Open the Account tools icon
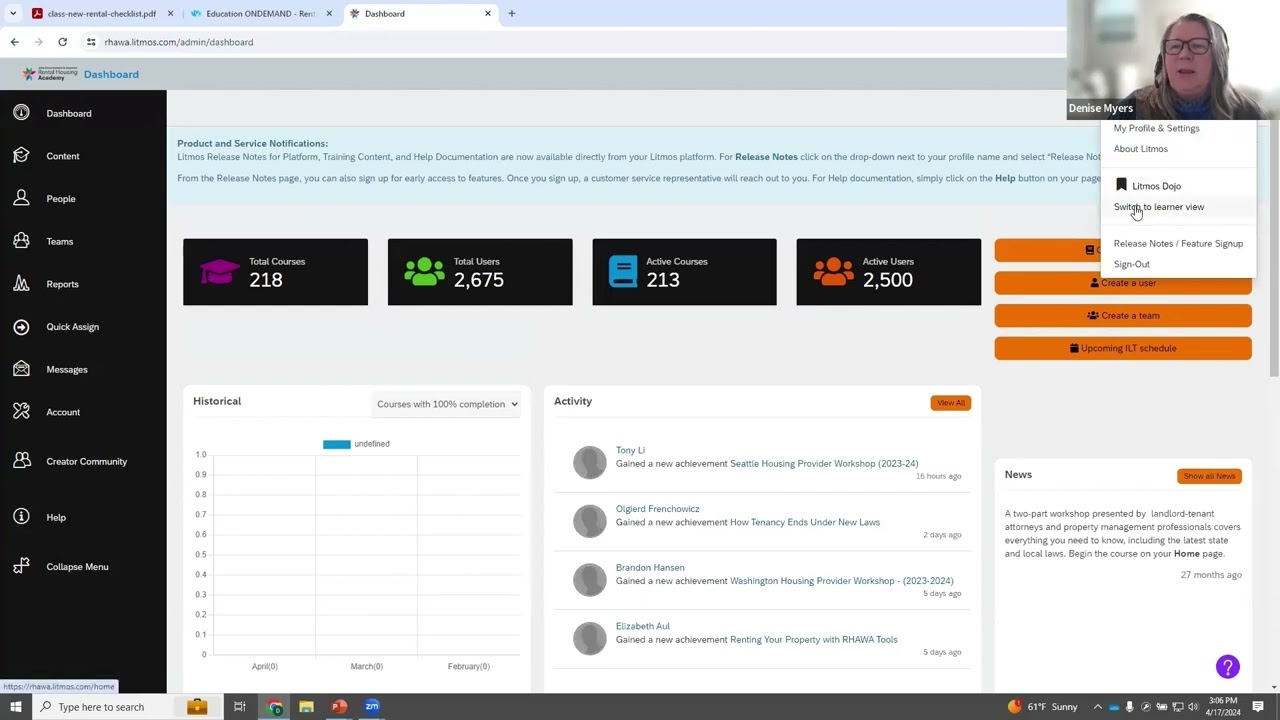Screen dimensions: 1280x720 click(x=21, y=412)
